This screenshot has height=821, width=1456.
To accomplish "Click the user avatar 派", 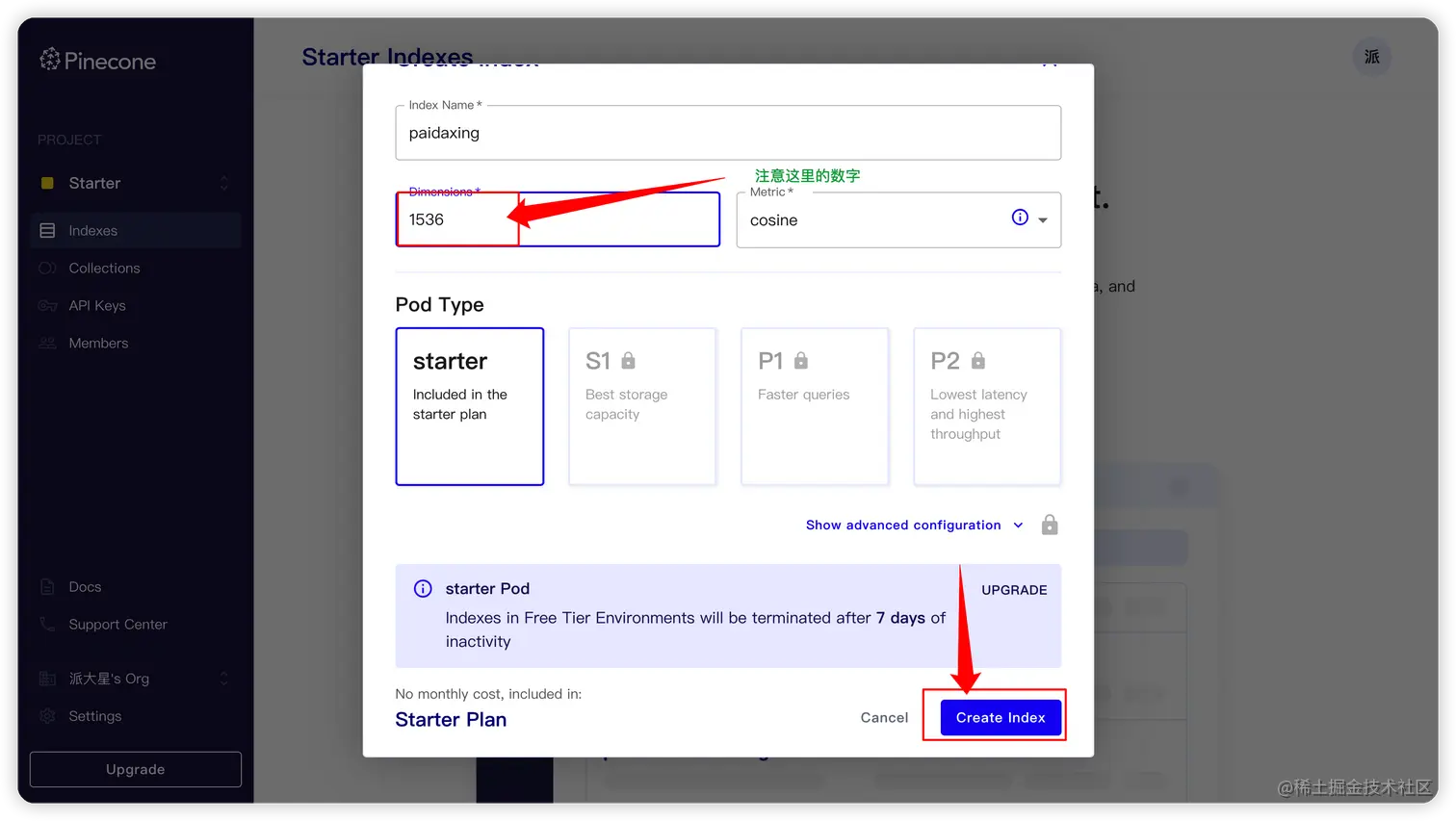I will (1371, 57).
